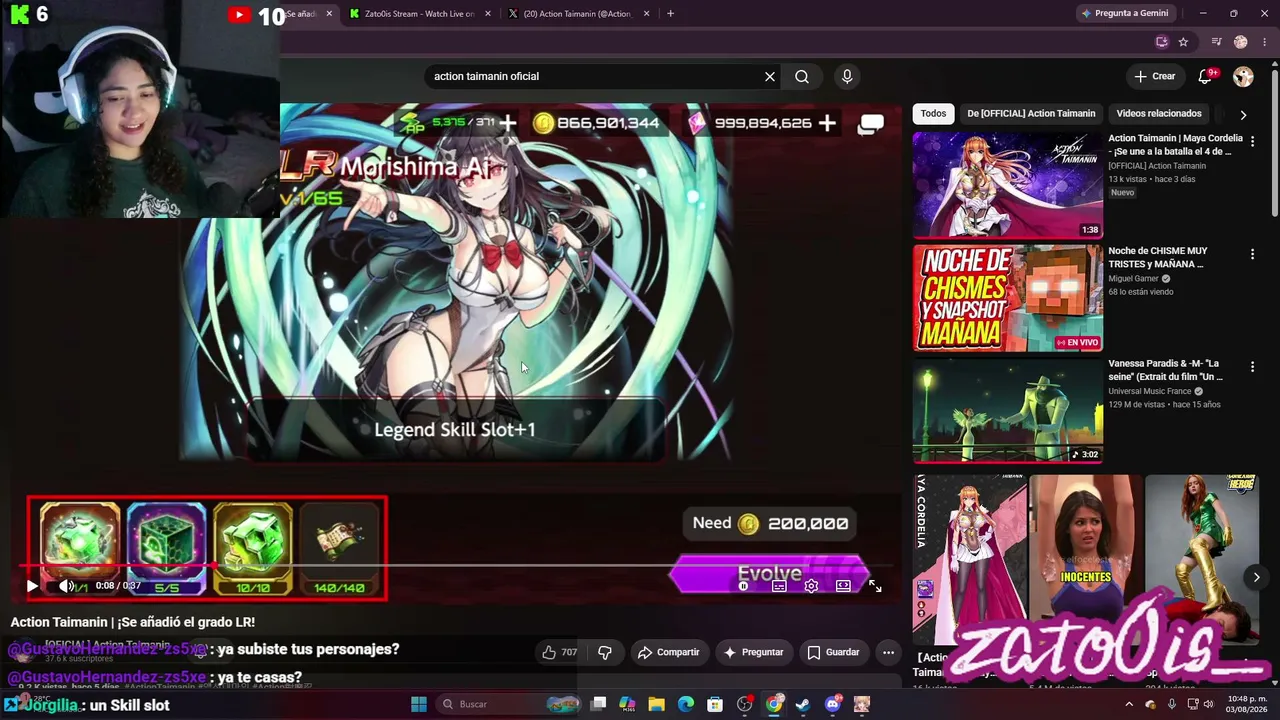Open Noche de Chismes live thumbnail
Viewport: 1280px width, 720px height.
point(1007,298)
